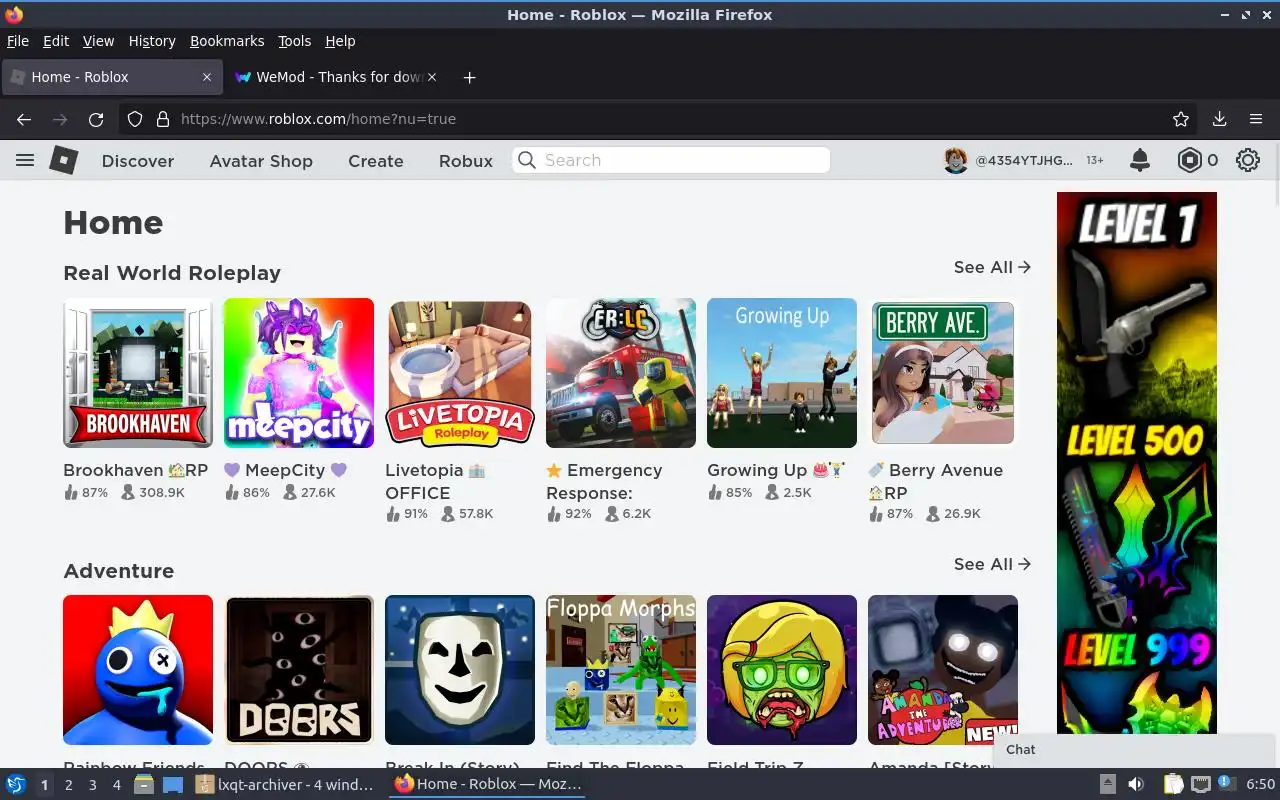
Task: Open the Firefox application menu
Action: point(1256,119)
